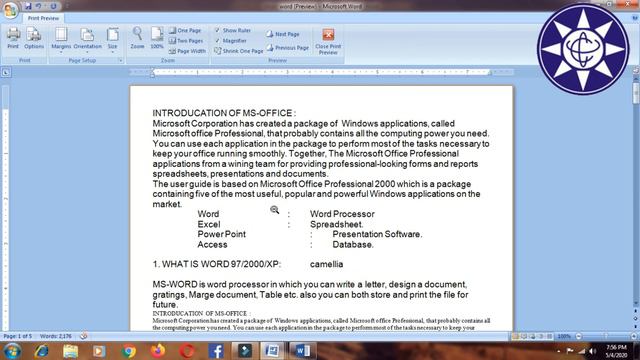Image resolution: width=640 pixels, height=360 pixels.
Task: Expand the Orientation dropdown
Action: tap(87, 40)
